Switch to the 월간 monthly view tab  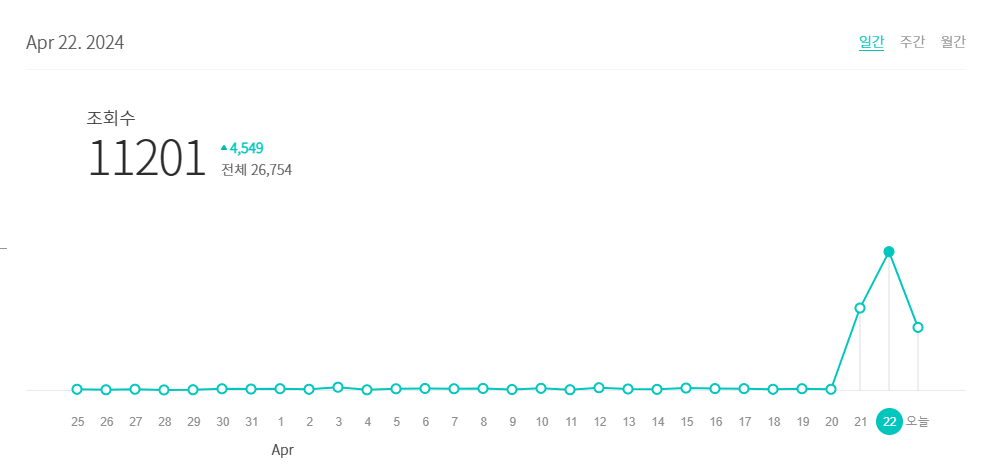tap(953, 42)
